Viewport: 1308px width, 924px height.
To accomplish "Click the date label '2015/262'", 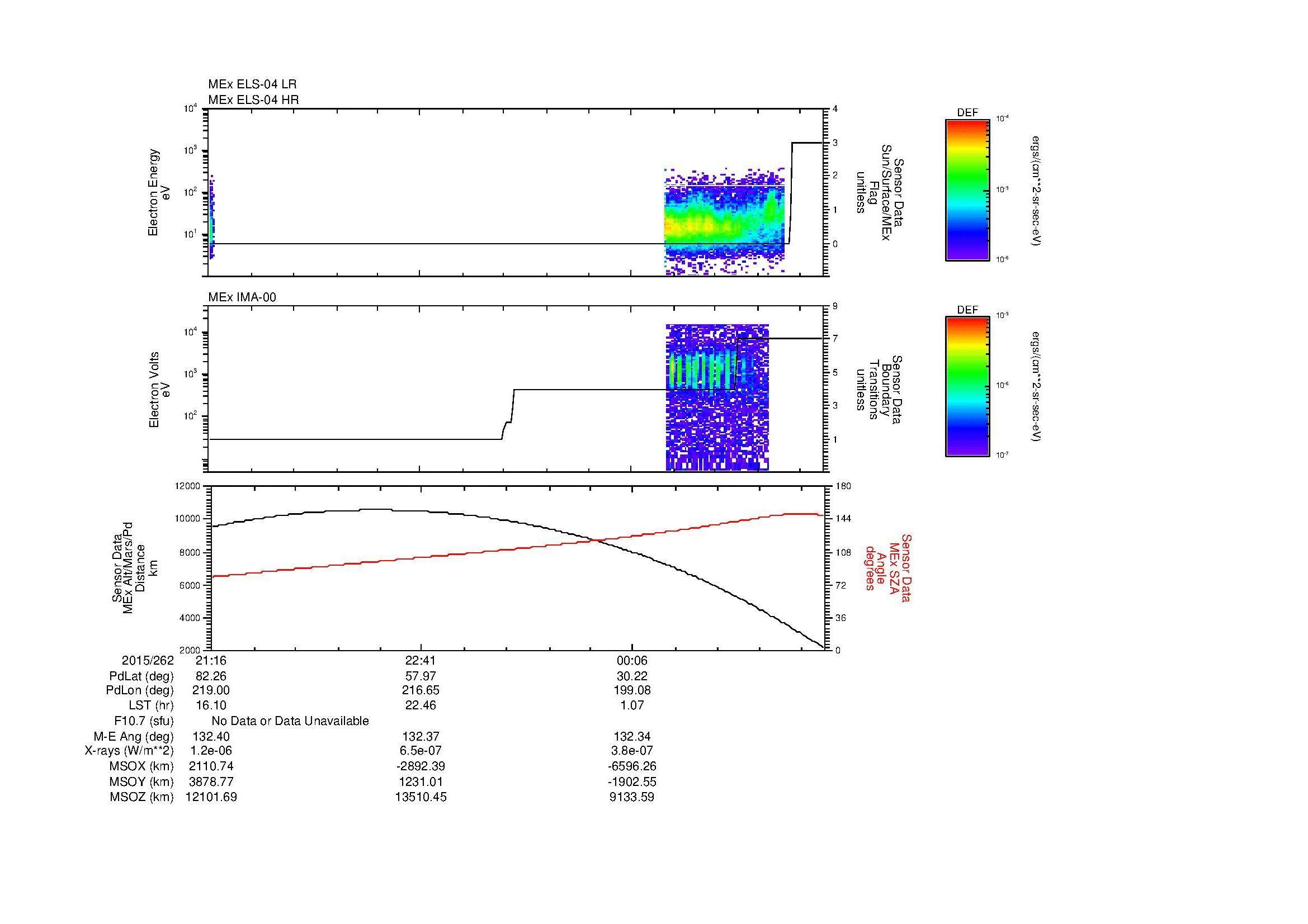I will (x=148, y=661).
